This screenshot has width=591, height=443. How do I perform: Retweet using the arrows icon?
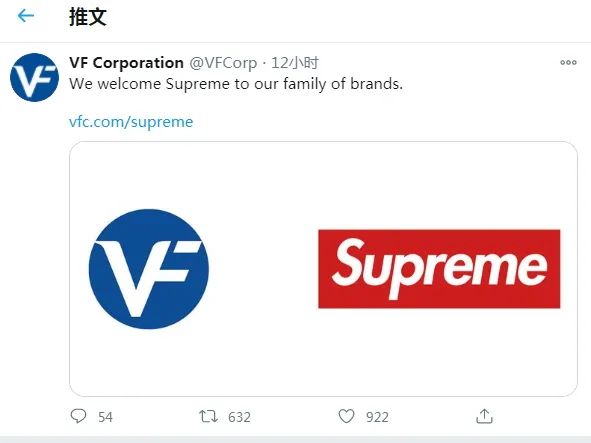208,416
